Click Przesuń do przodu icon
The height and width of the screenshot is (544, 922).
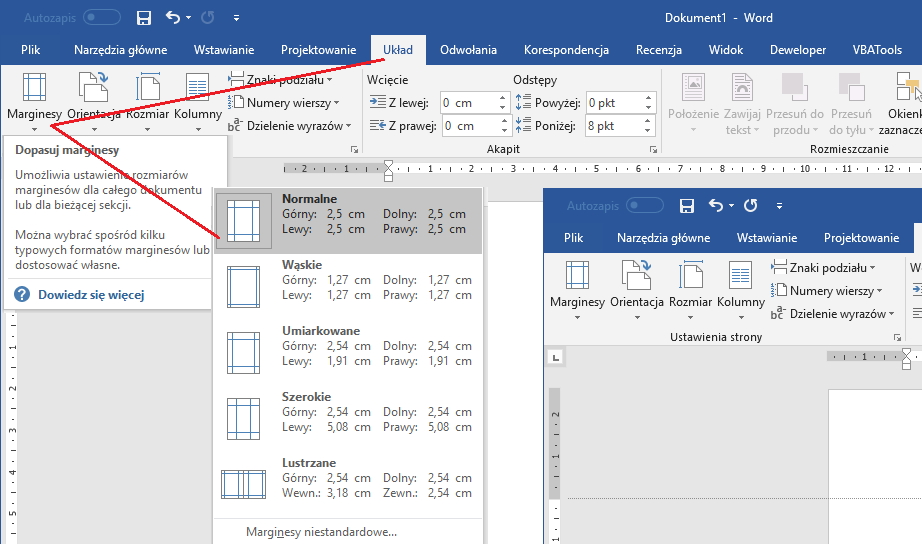pyautogui.click(x=794, y=87)
